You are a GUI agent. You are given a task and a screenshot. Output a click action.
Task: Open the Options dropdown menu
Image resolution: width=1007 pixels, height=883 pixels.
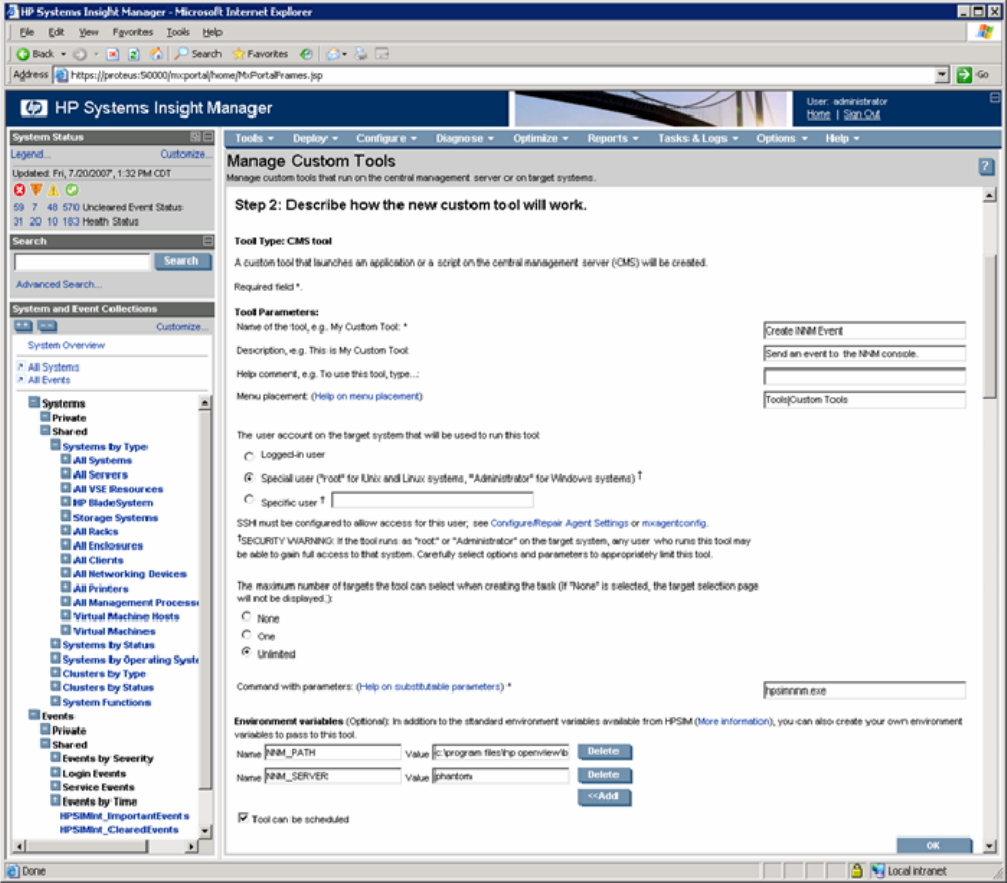coord(782,138)
